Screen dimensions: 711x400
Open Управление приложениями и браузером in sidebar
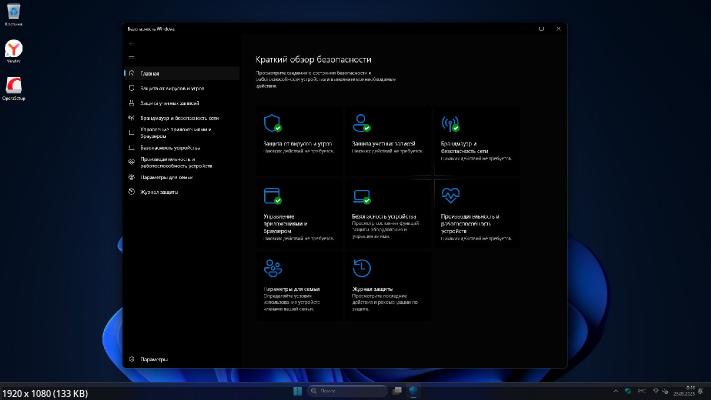(182, 132)
